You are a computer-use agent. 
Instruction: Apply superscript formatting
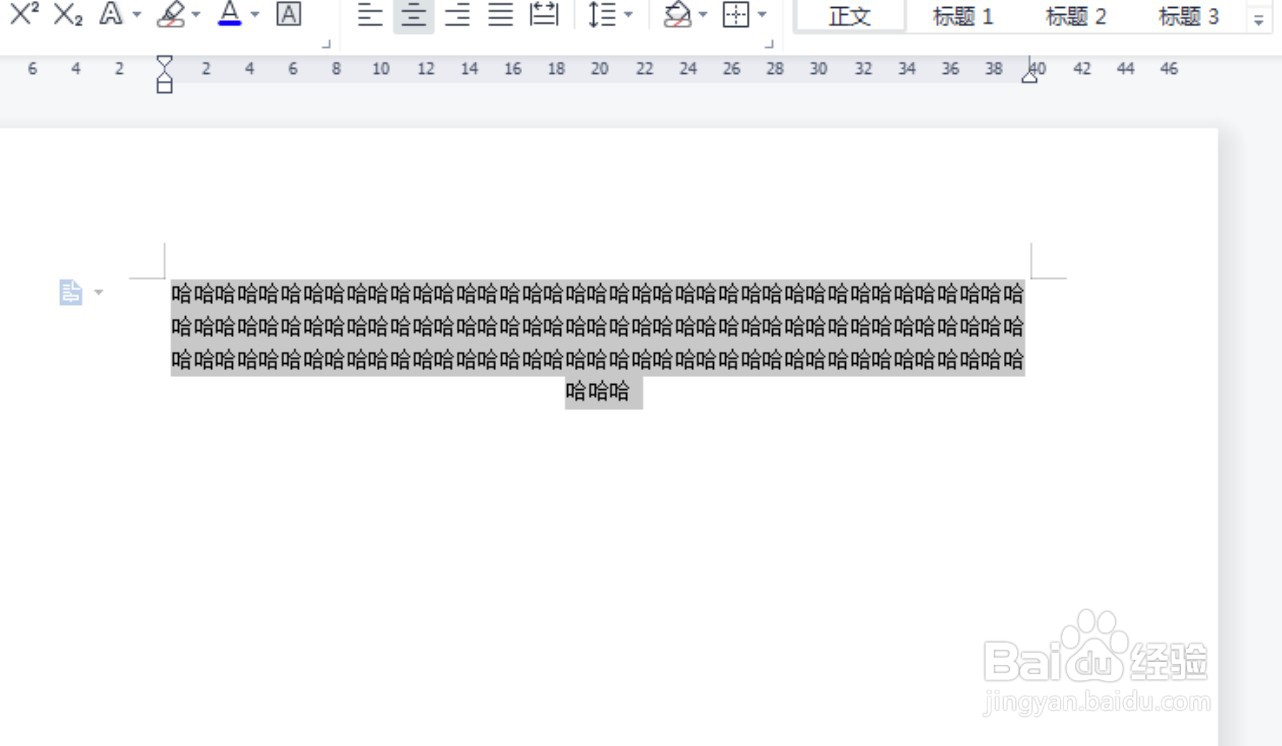pyautogui.click(x=24, y=13)
